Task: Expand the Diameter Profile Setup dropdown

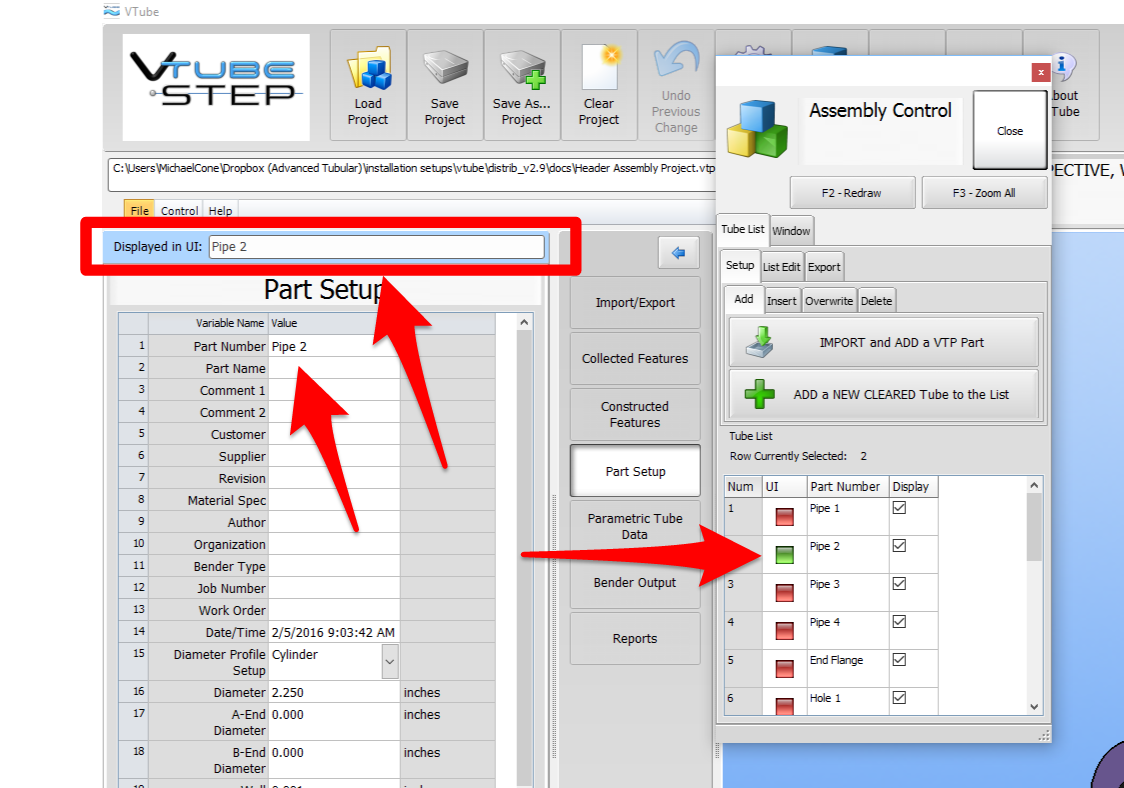Action: coord(389,661)
